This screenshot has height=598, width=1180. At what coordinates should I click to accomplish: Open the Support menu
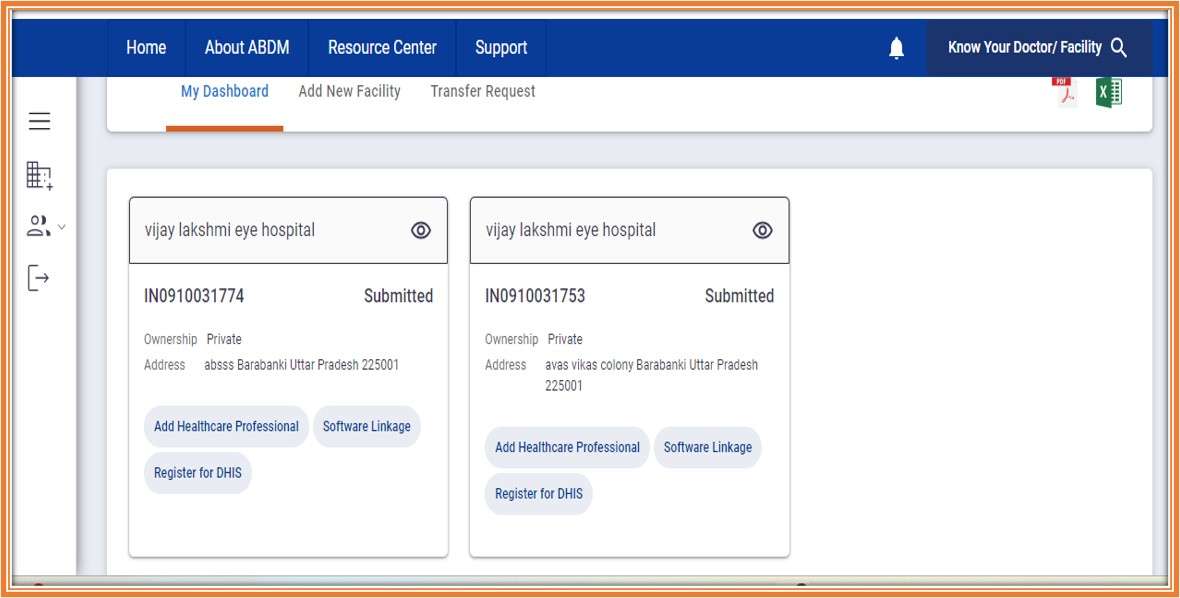[500, 47]
